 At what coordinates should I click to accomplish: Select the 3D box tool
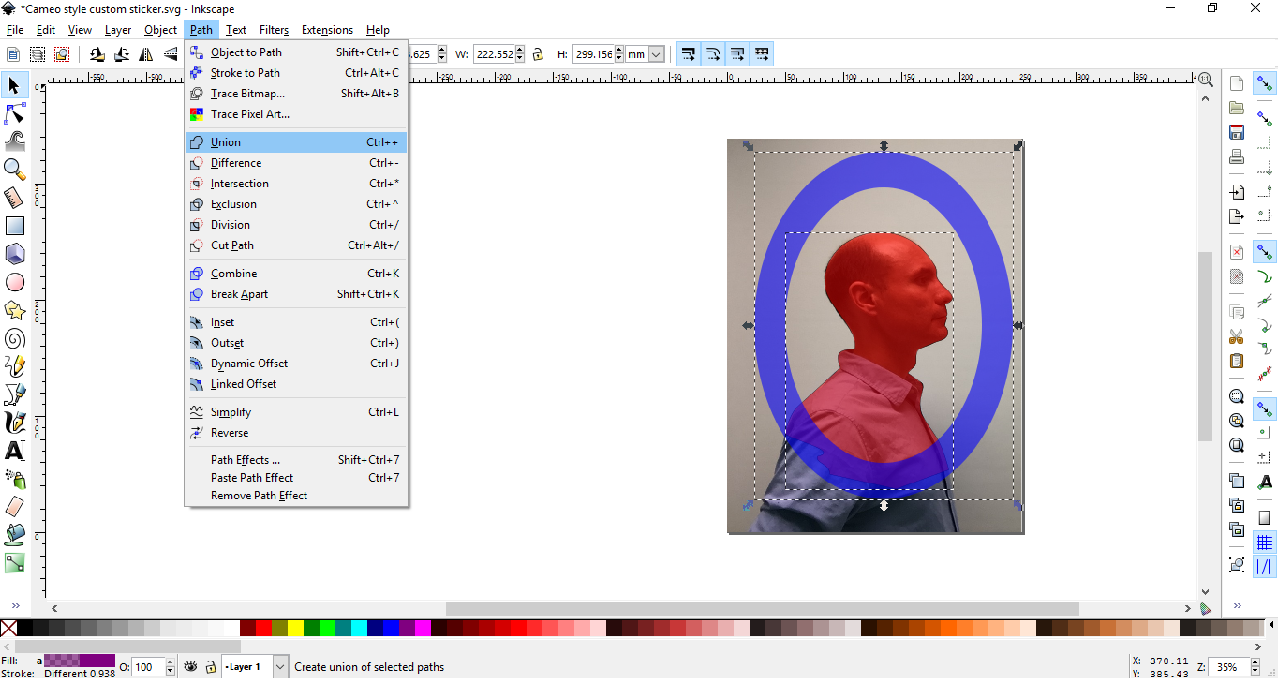[14, 254]
